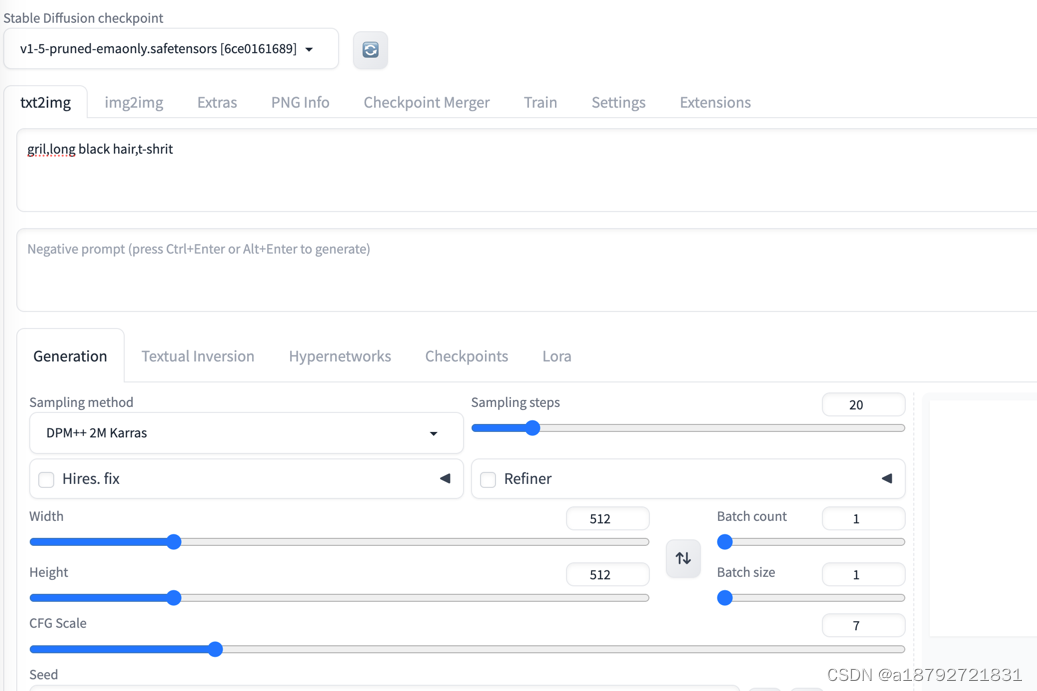The image size is (1037, 691).
Task: Click the 'Sampling method' label
Action: (x=81, y=402)
